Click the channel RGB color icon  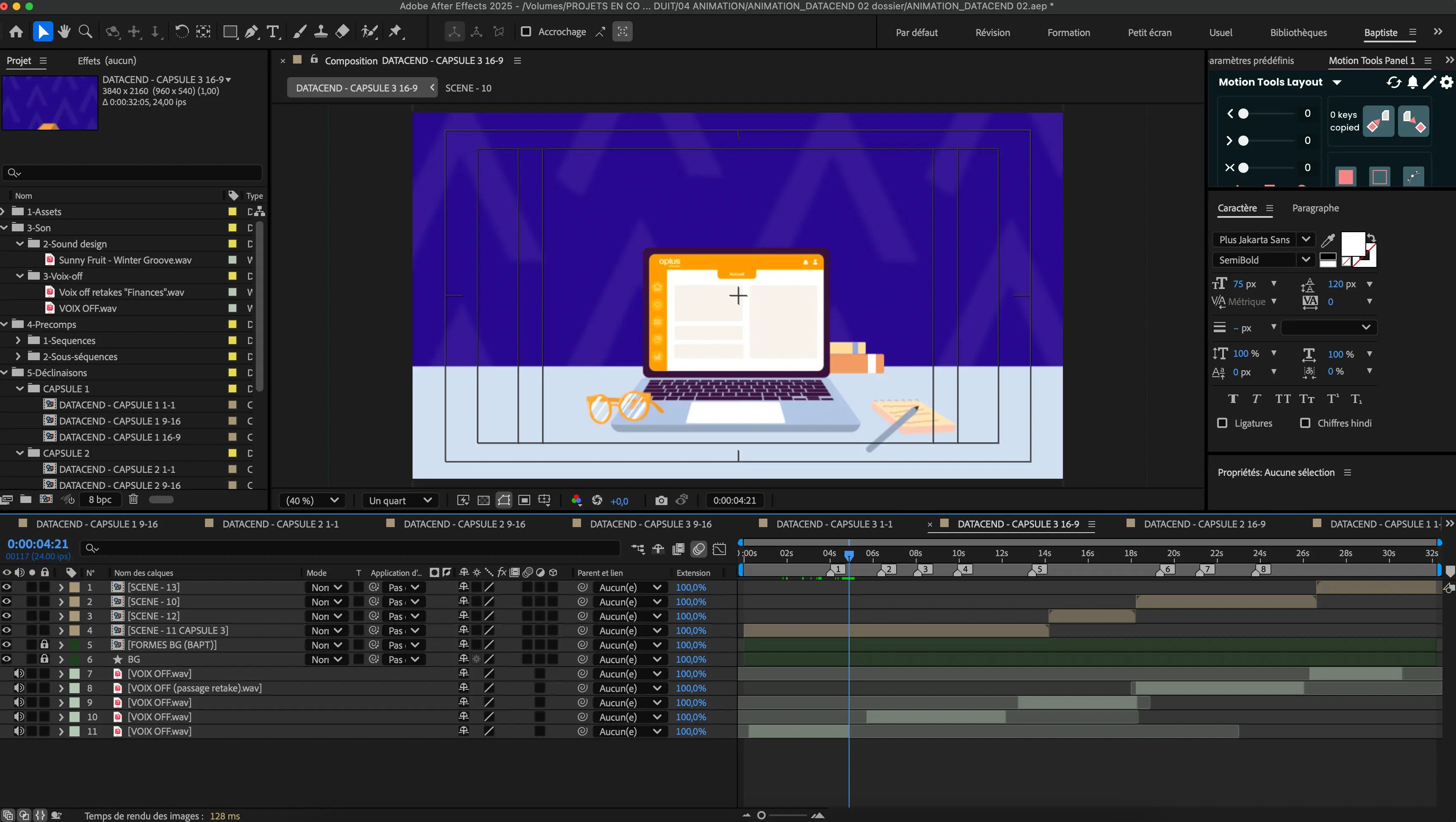click(x=576, y=500)
